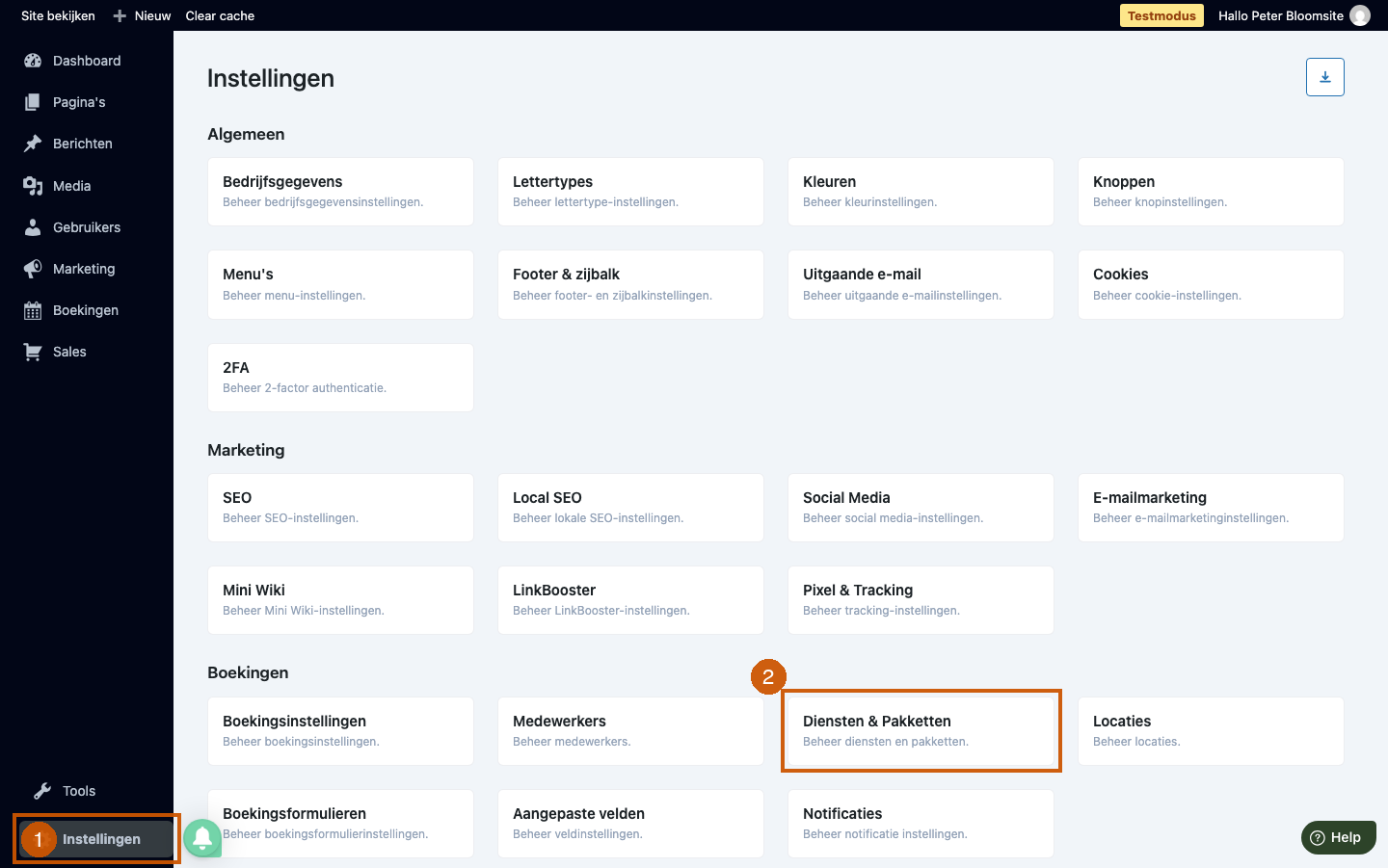Click the Sales label in sidebar

pyautogui.click(x=69, y=352)
